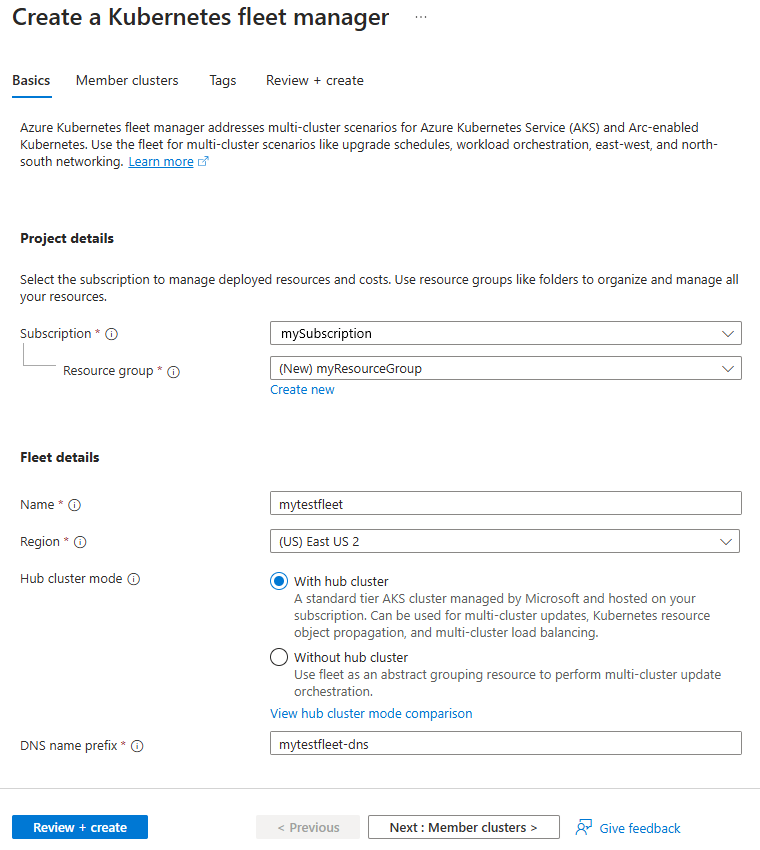The image size is (760, 850).
Task: Expand the Region dropdown
Action: click(505, 541)
